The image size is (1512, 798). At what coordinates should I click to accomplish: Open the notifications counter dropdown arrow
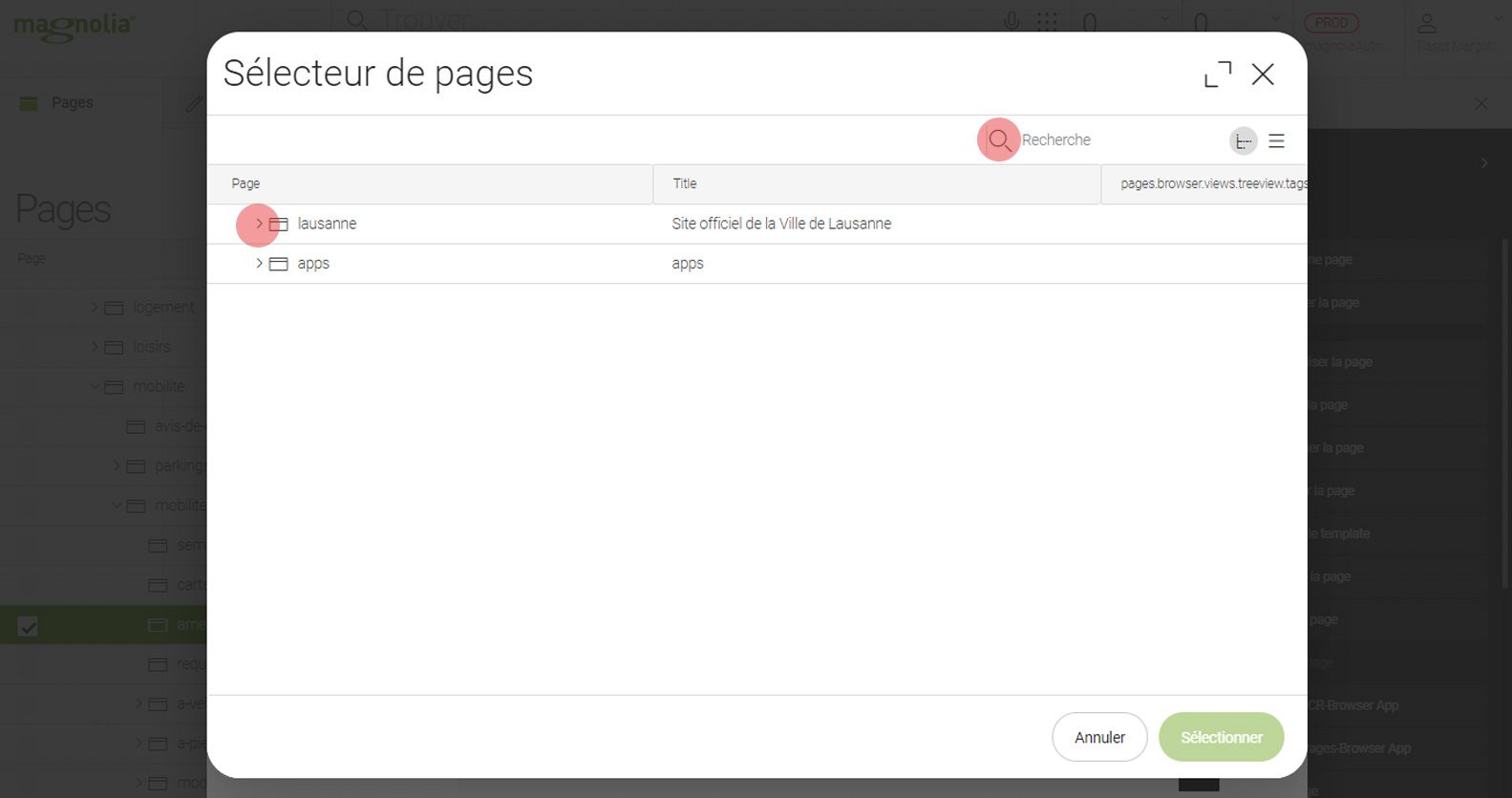click(1275, 19)
